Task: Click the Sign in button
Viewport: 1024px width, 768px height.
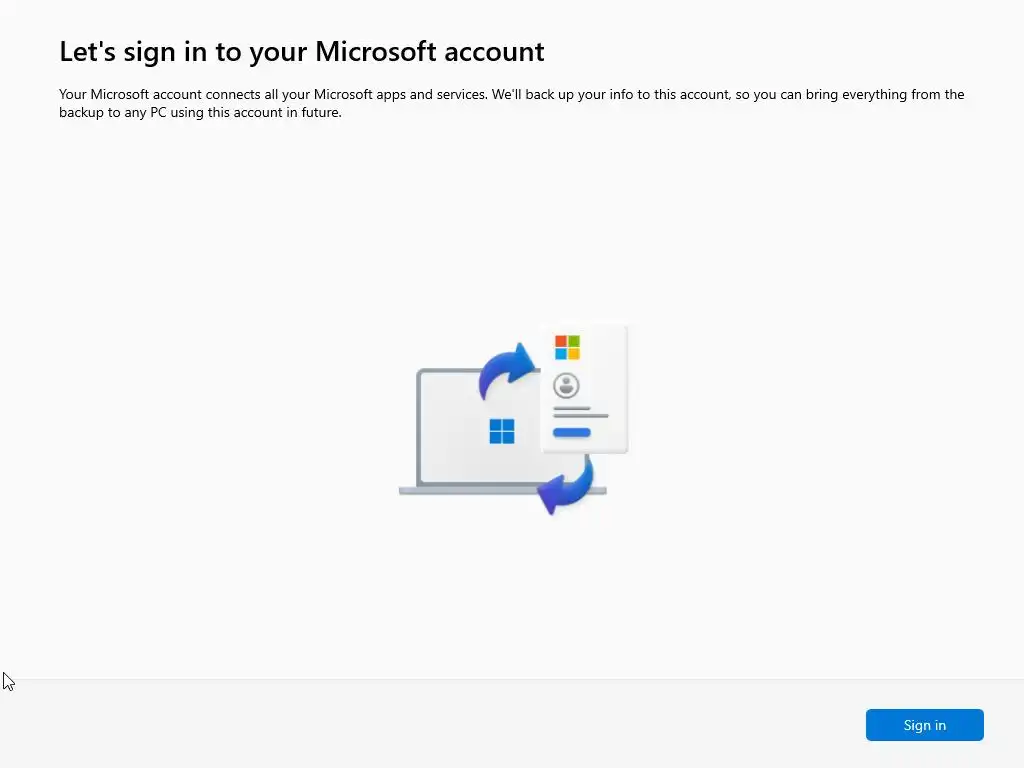Action: point(924,725)
